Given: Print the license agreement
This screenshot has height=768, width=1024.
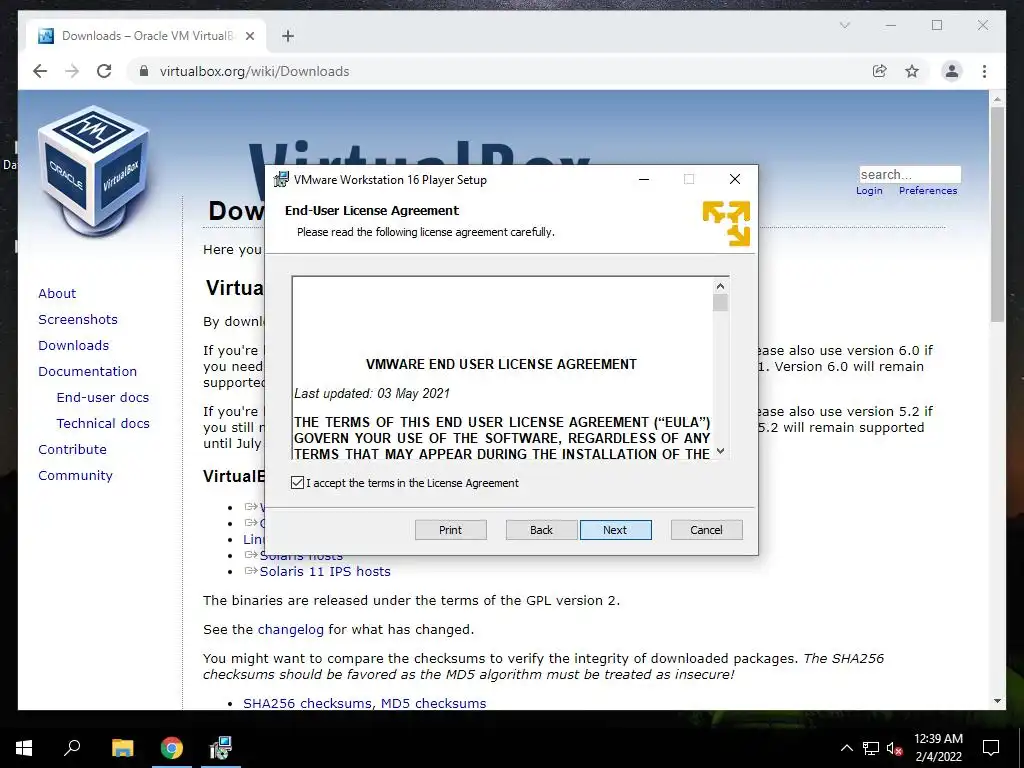Looking at the screenshot, I should (x=450, y=530).
